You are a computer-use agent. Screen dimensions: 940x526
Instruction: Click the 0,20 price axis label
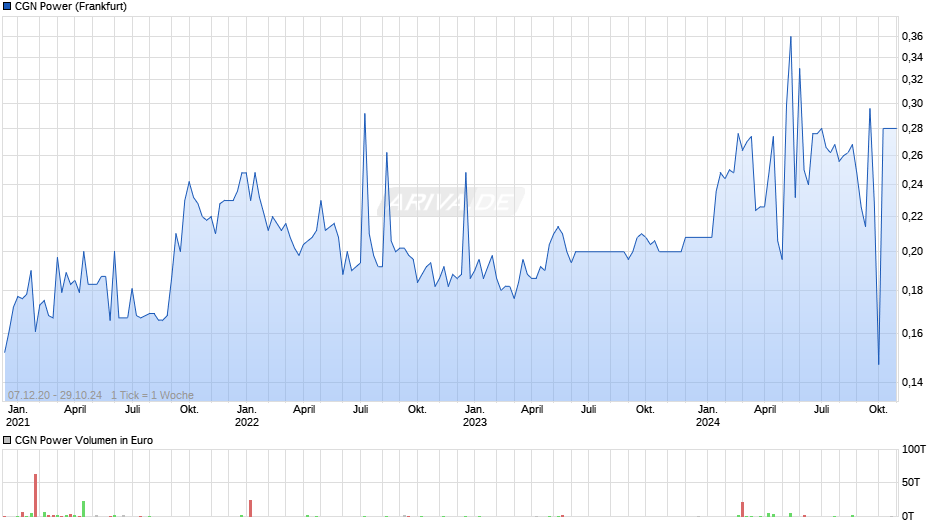pos(912,251)
